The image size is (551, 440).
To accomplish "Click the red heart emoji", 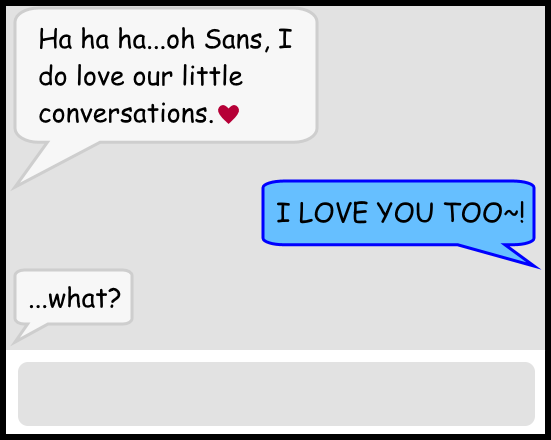I will coord(228,114).
